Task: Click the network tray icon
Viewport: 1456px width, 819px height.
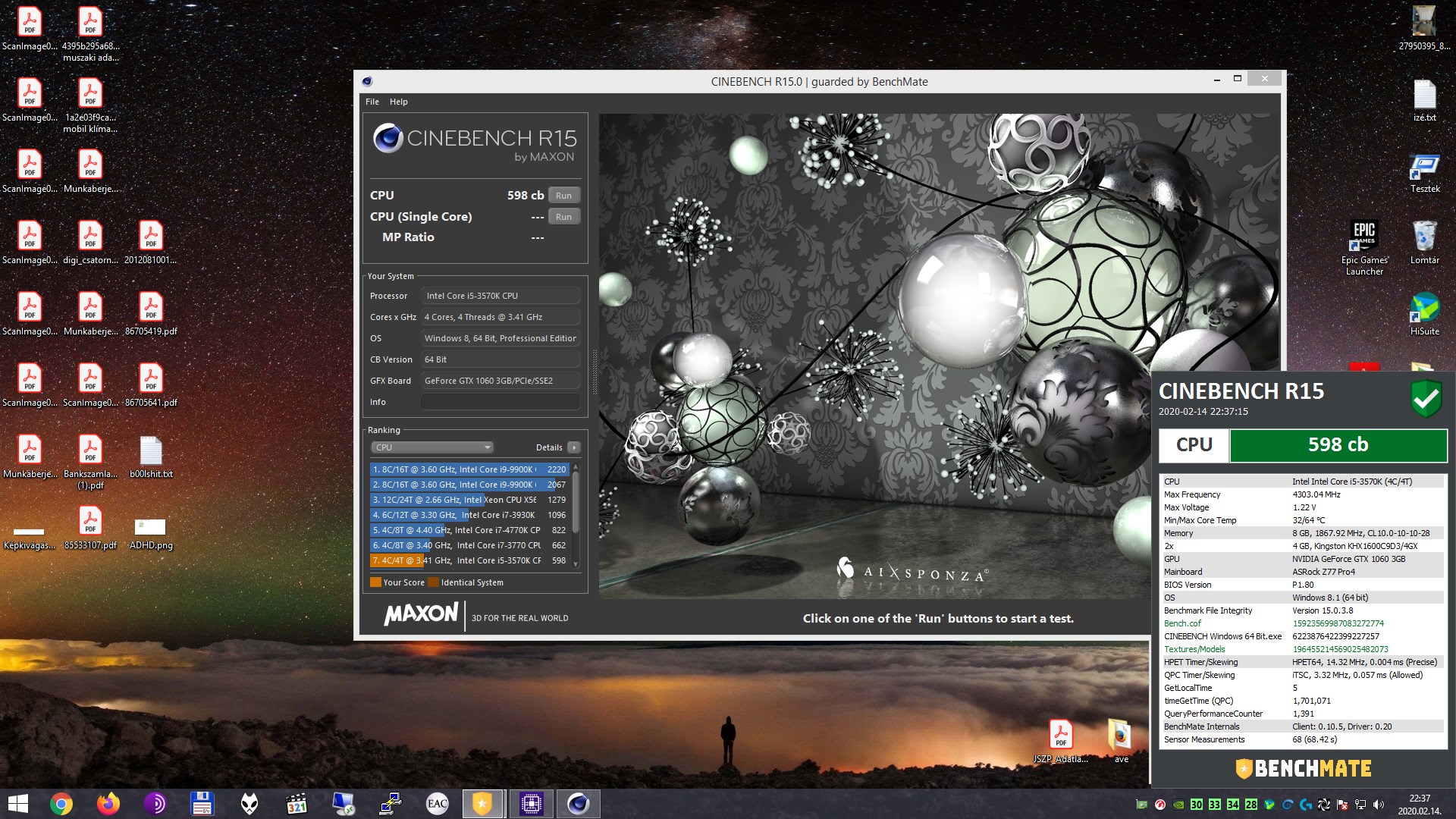Action: point(1360,805)
